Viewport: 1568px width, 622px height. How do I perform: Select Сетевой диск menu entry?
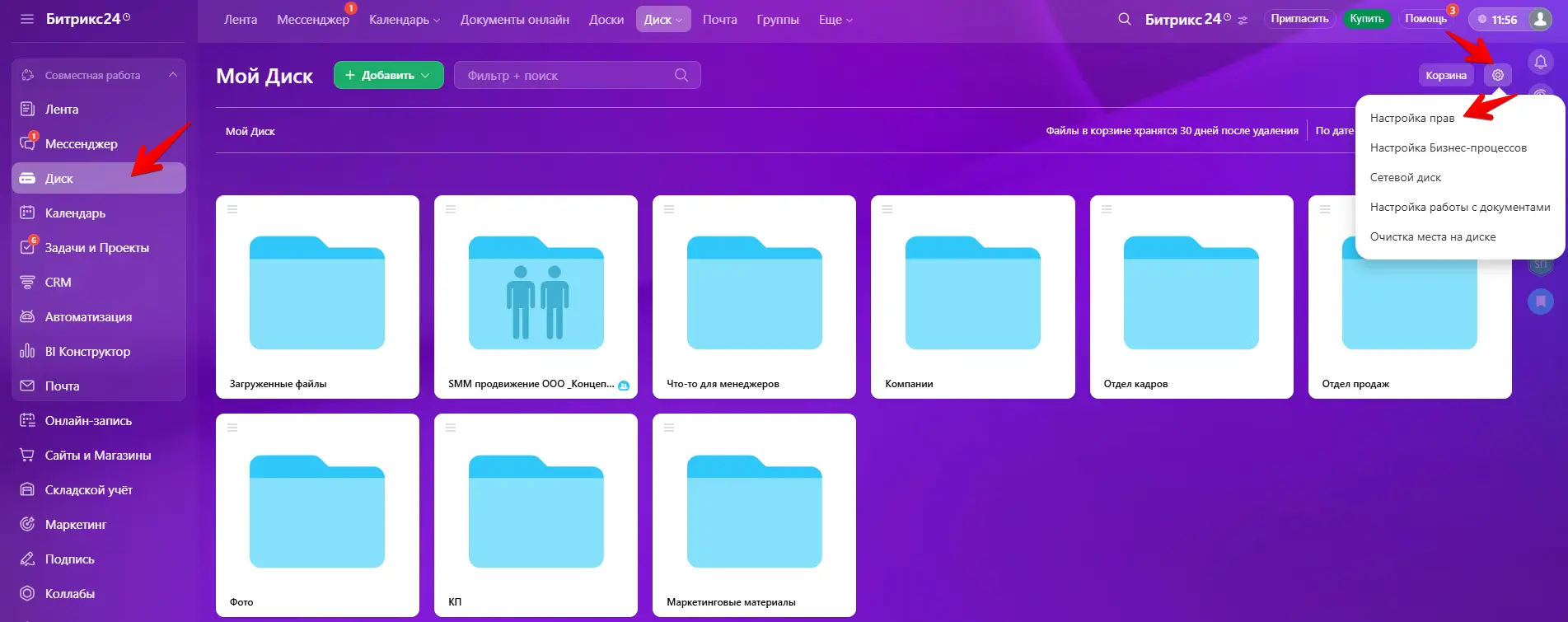1405,178
